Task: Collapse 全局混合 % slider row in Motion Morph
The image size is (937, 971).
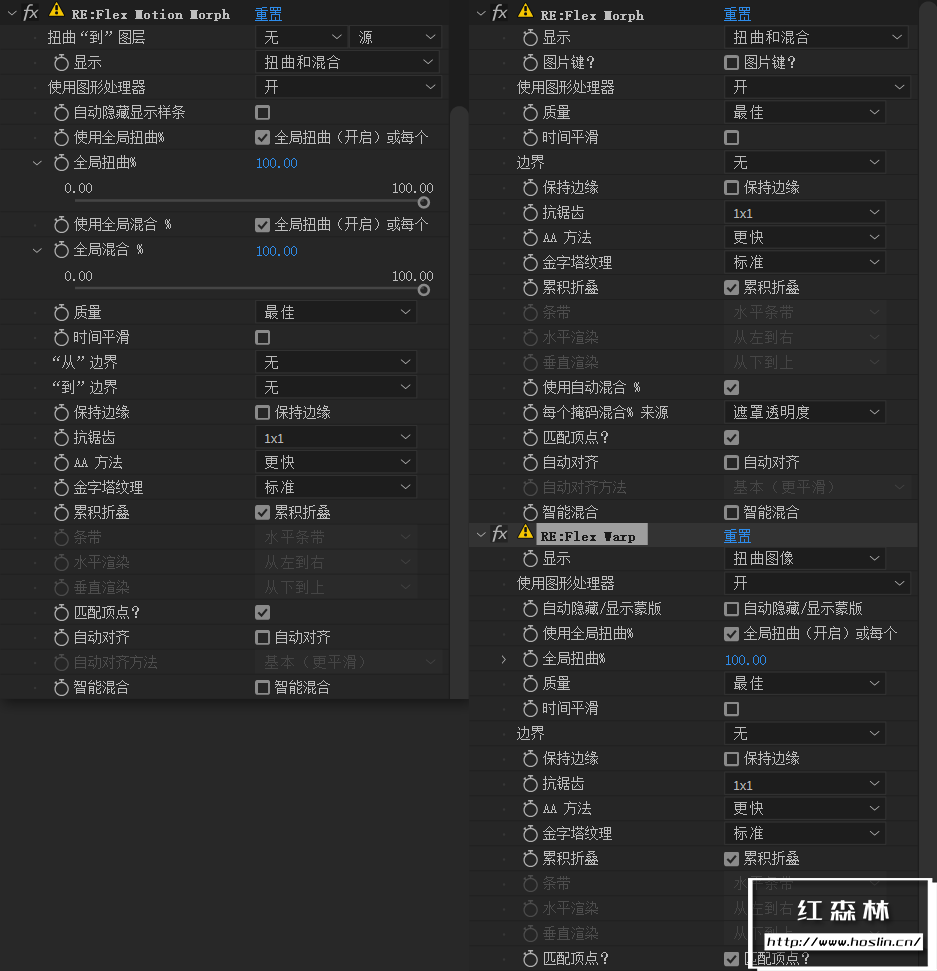Action: point(37,250)
